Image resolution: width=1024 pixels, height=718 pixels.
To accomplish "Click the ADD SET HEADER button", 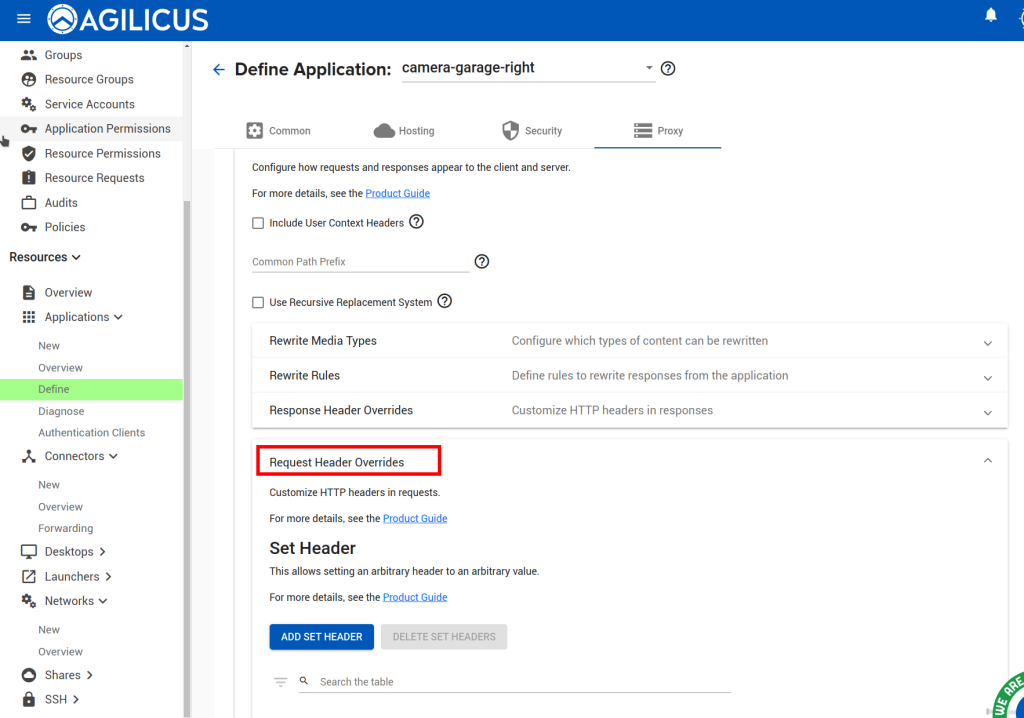I will [322, 637].
